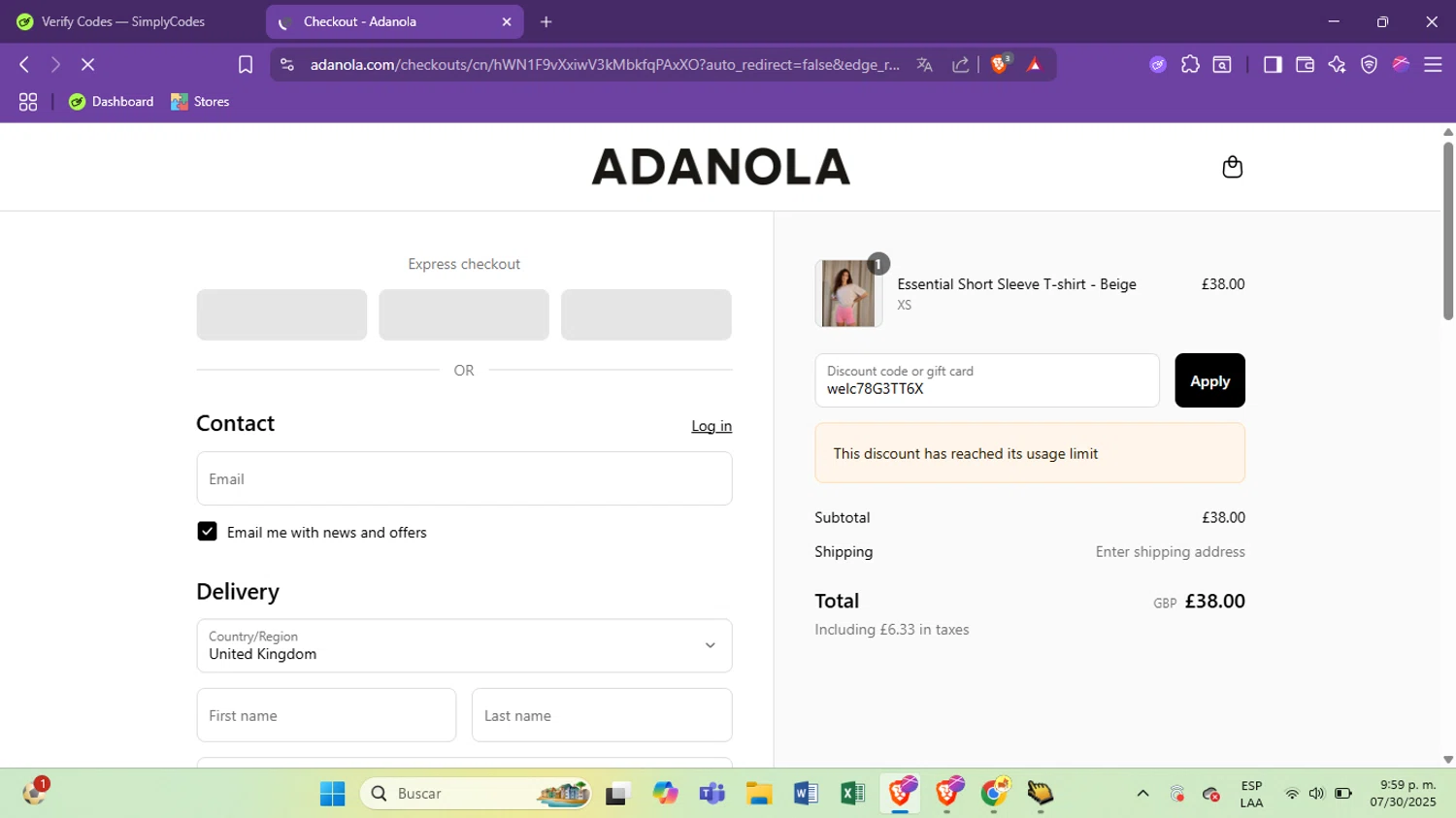Open the taskbar clock and date
Screen dimensions: 1456x818
click(1403, 794)
